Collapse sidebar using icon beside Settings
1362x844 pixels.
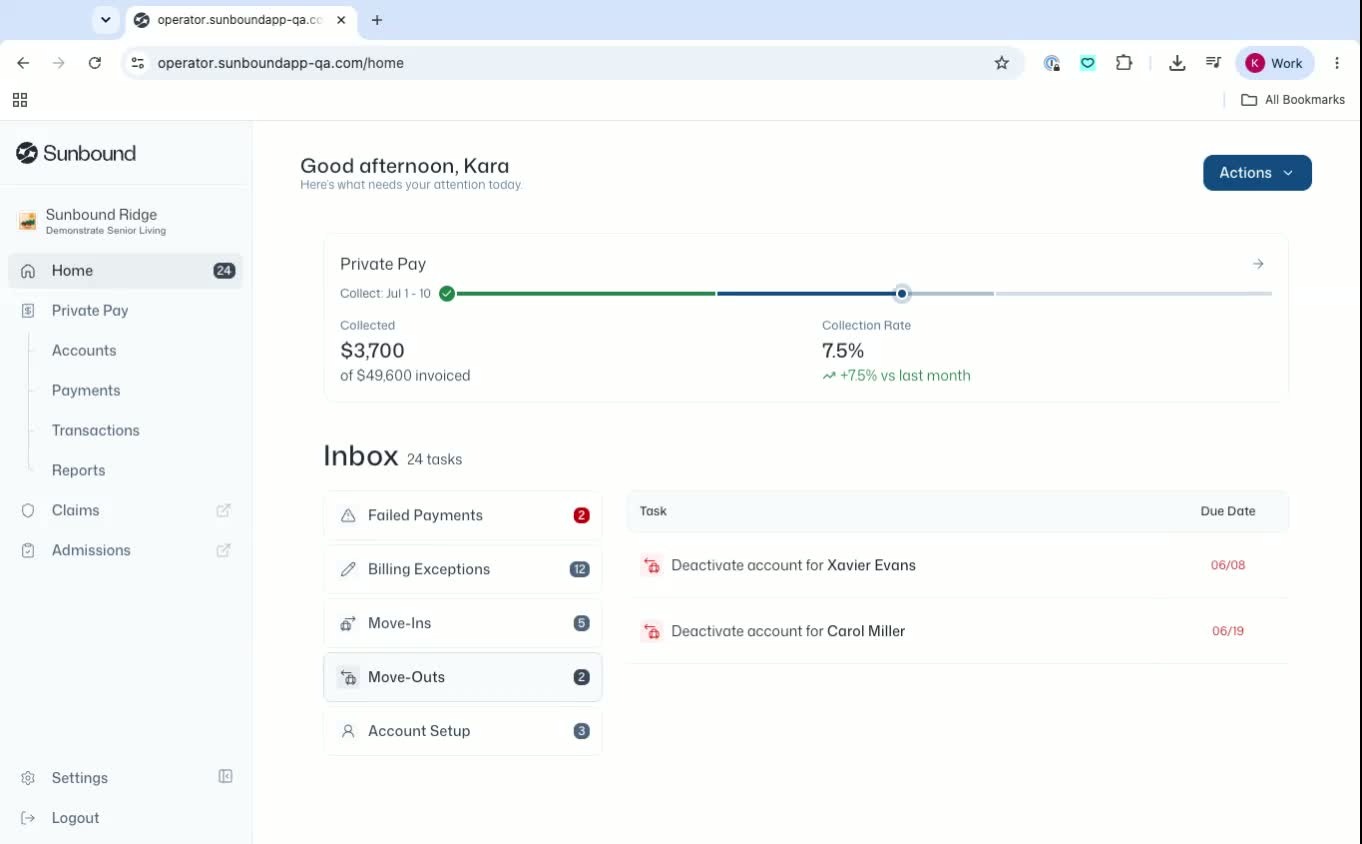click(226, 777)
